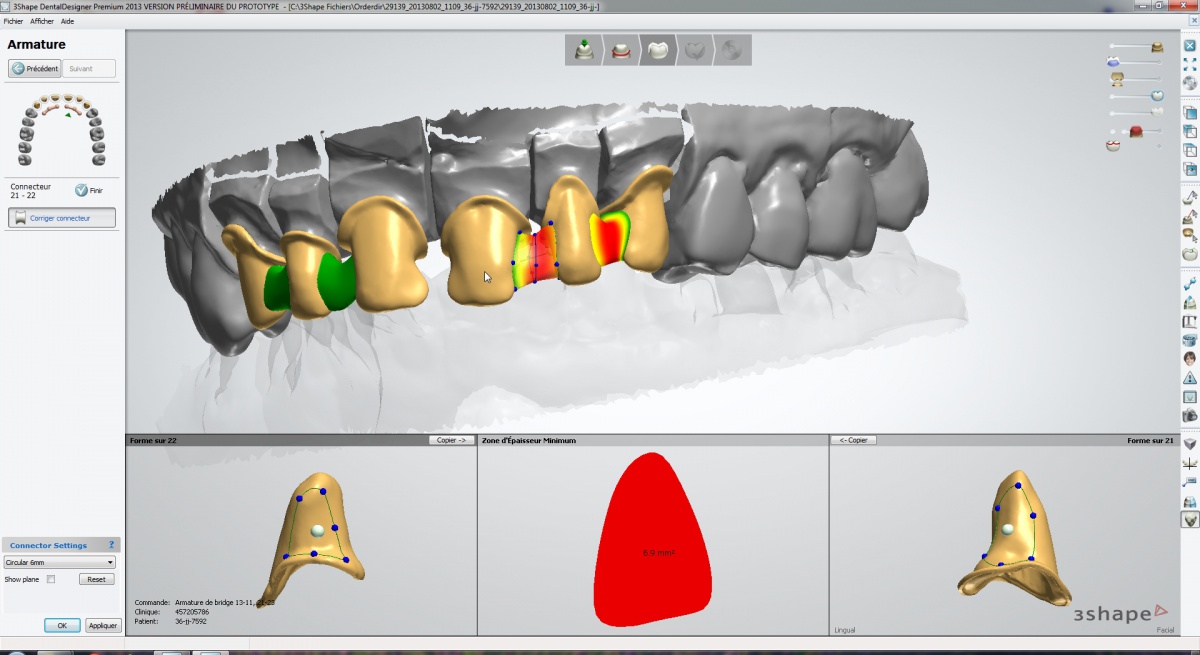Select the first workflow step icon with green marker
The height and width of the screenshot is (655, 1200).
click(584, 50)
